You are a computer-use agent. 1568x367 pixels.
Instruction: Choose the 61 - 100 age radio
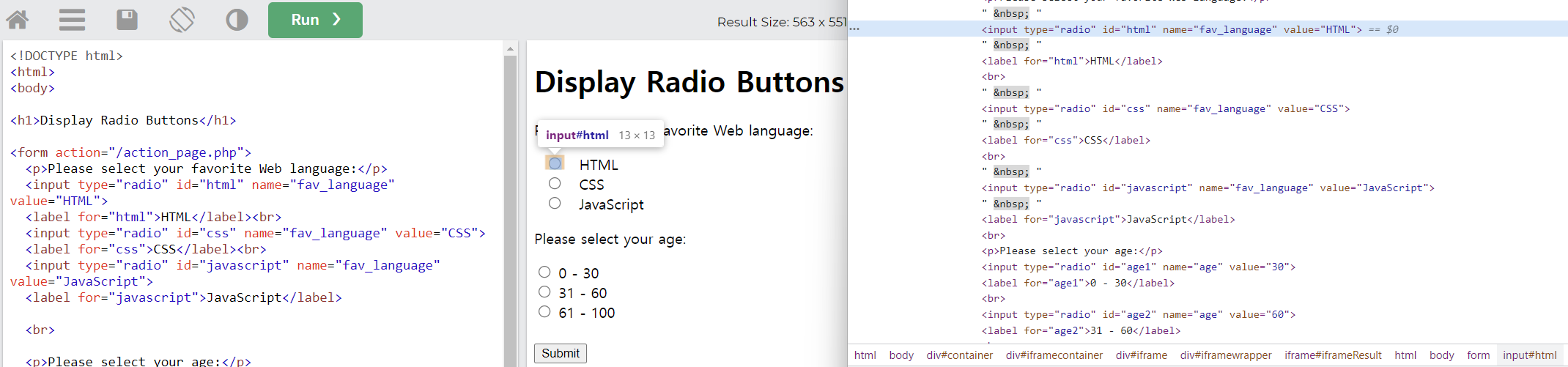click(544, 311)
